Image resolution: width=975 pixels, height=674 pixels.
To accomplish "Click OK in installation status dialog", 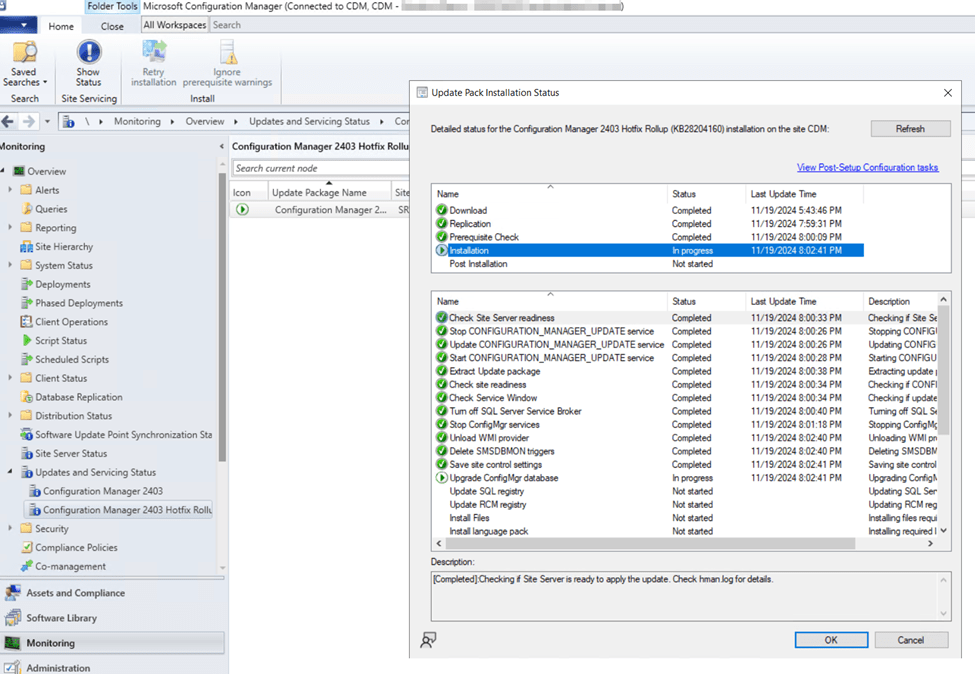I will click(831, 640).
